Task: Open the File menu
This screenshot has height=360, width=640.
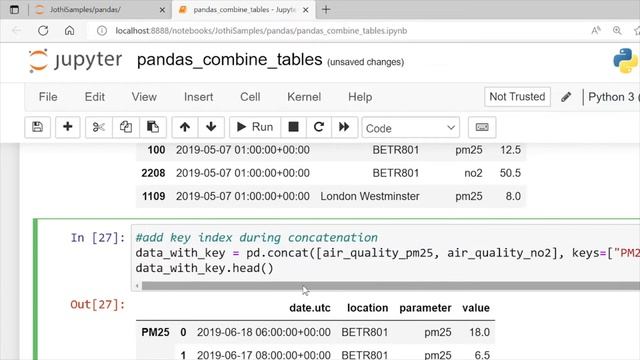Action: click(48, 97)
